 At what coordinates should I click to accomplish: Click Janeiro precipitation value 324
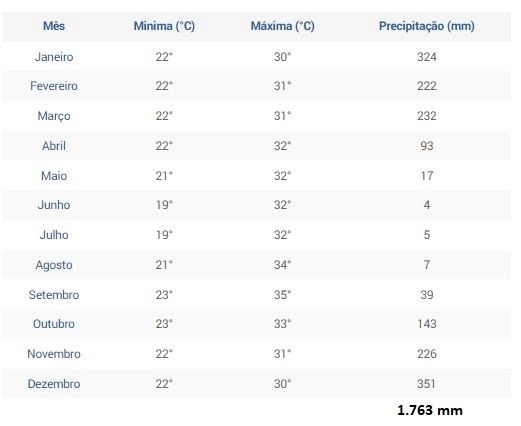(x=427, y=57)
